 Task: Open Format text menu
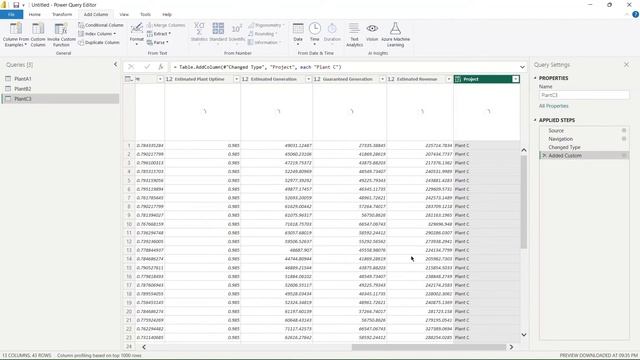tap(137, 34)
